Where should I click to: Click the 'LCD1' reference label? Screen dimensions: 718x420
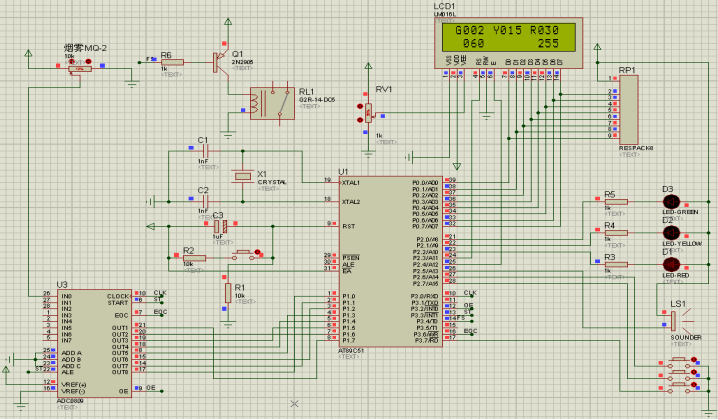(444, 6)
